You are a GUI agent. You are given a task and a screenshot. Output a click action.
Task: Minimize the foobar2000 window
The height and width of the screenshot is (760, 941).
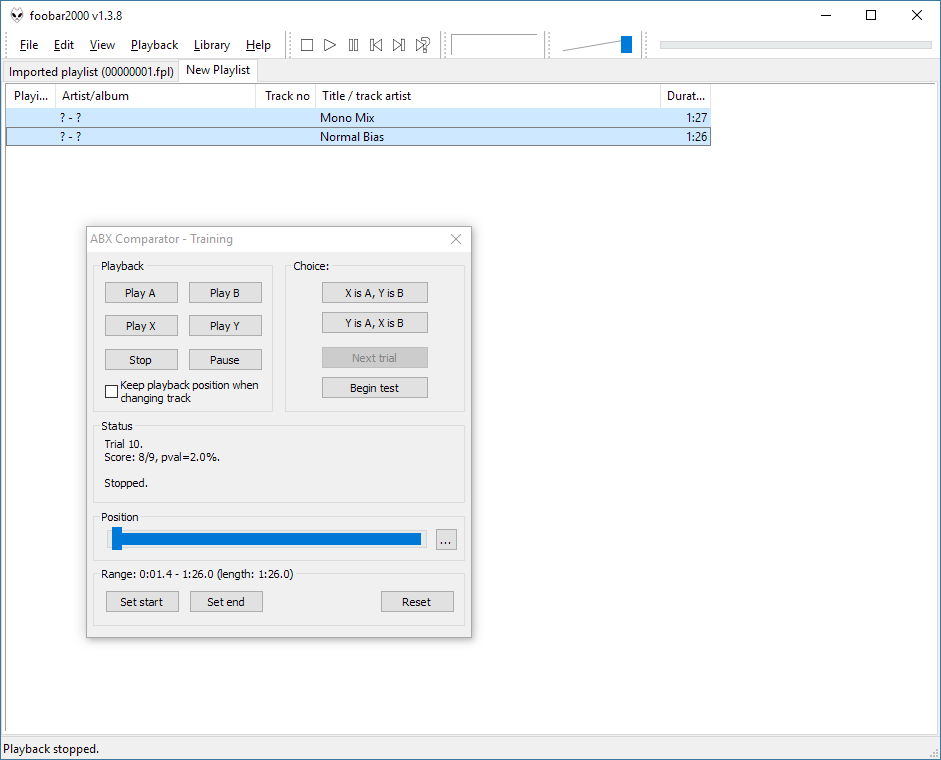tap(826, 16)
